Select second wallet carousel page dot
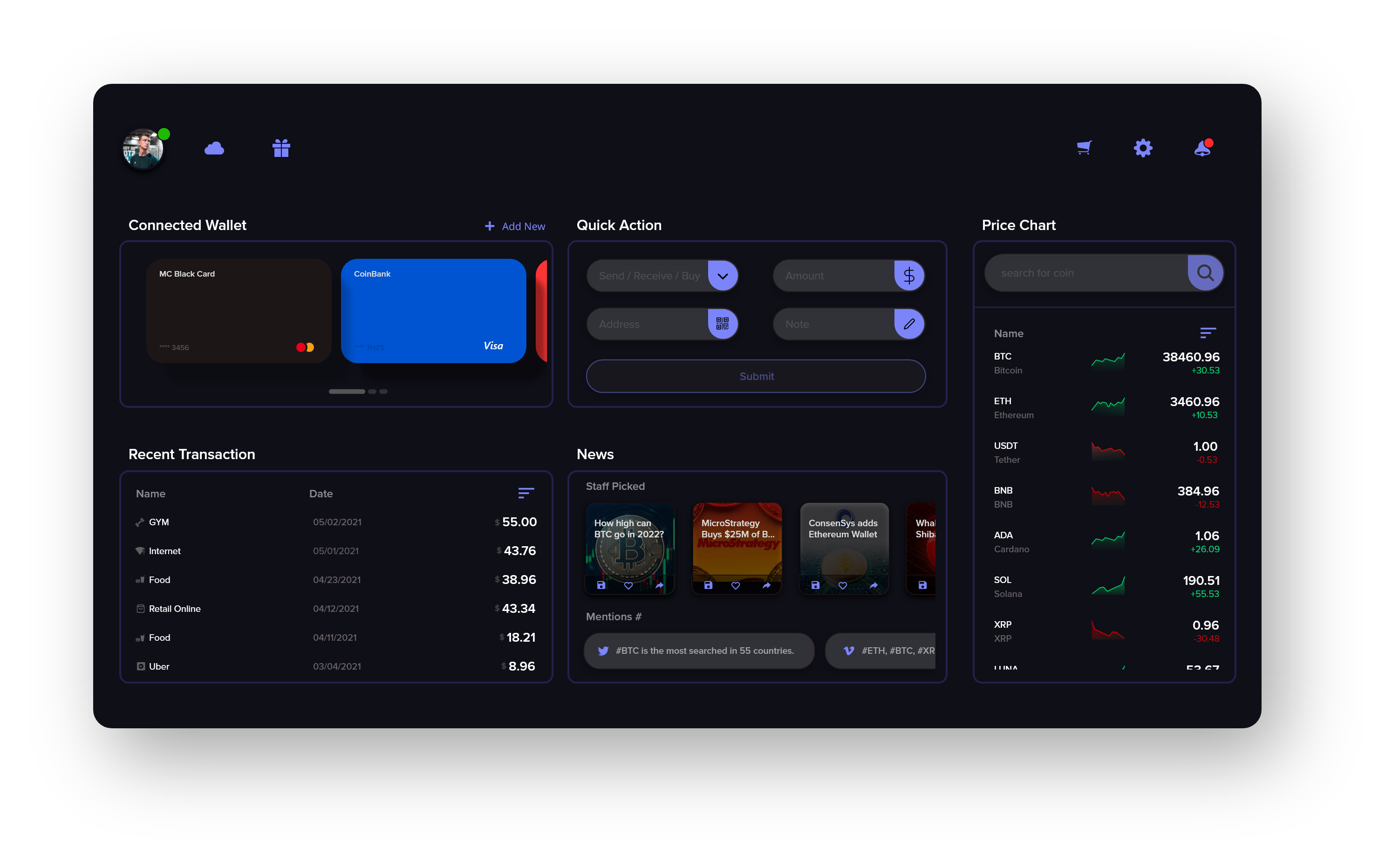 coord(372,392)
